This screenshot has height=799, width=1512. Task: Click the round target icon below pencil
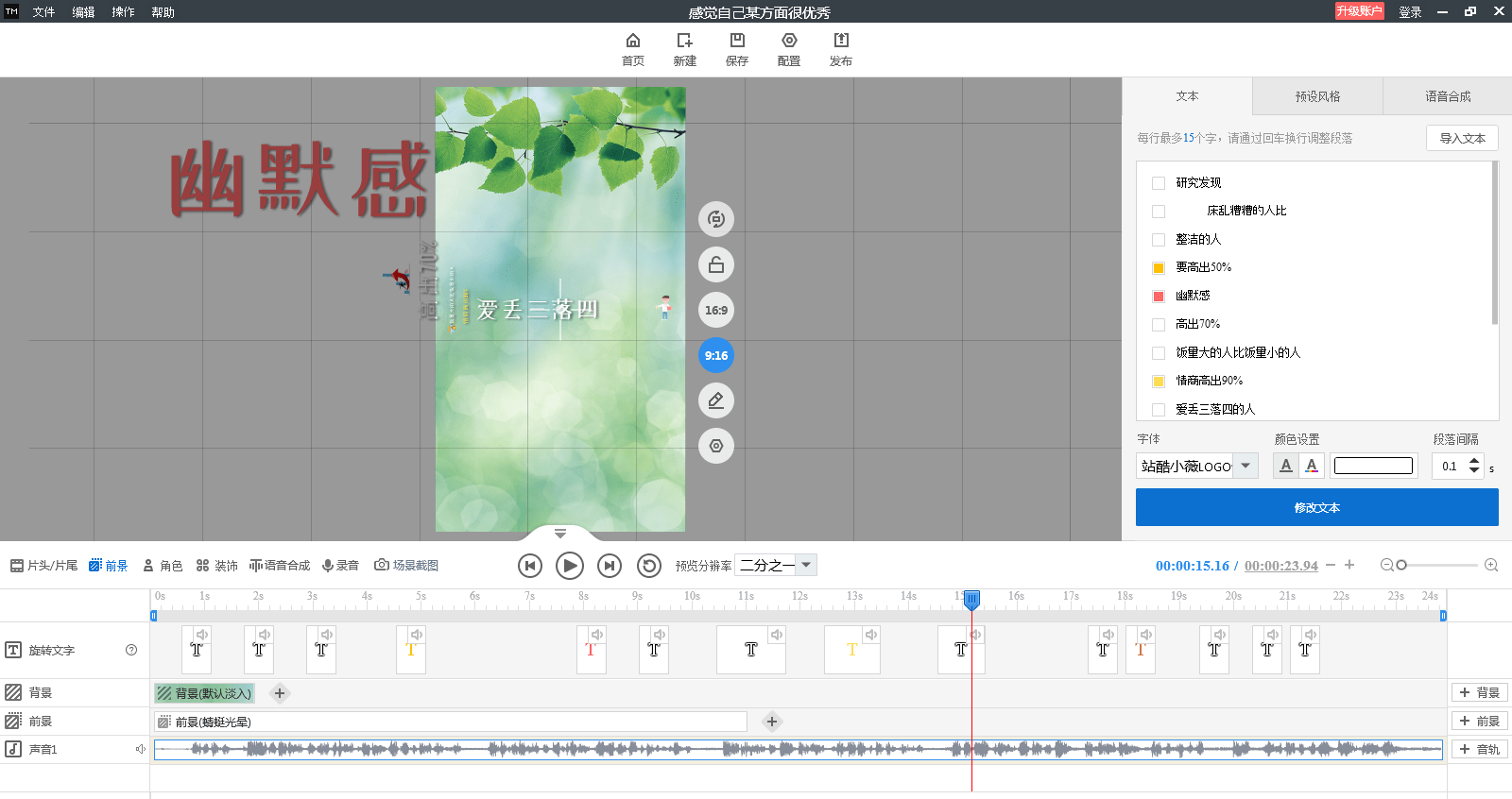[x=716, y=446]
